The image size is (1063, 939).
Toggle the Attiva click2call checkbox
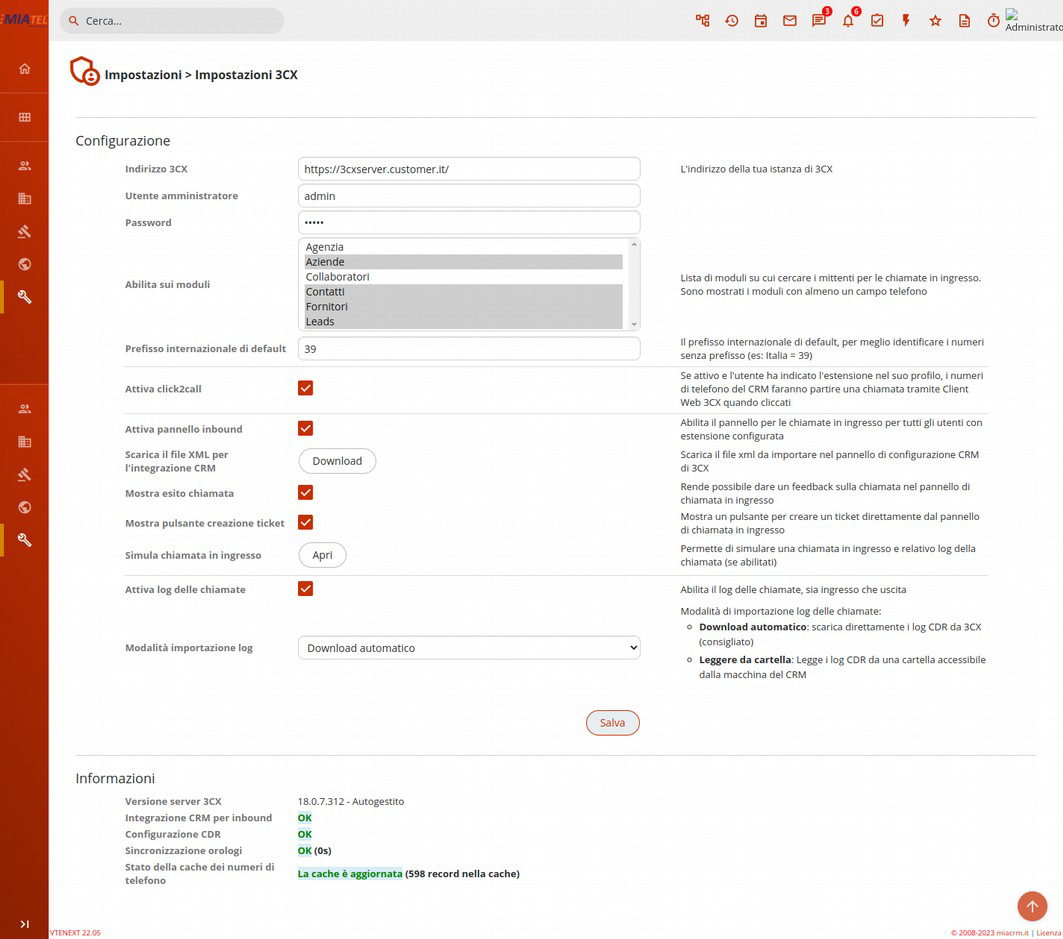point(305,388)
